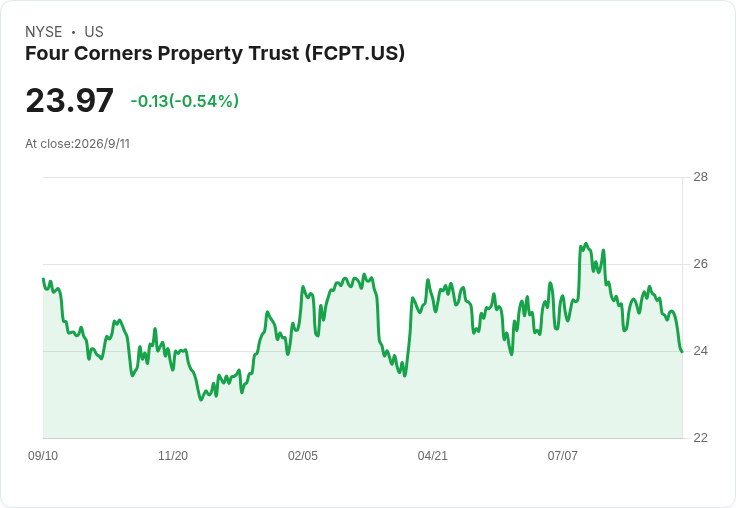Select the US market label

94,32
